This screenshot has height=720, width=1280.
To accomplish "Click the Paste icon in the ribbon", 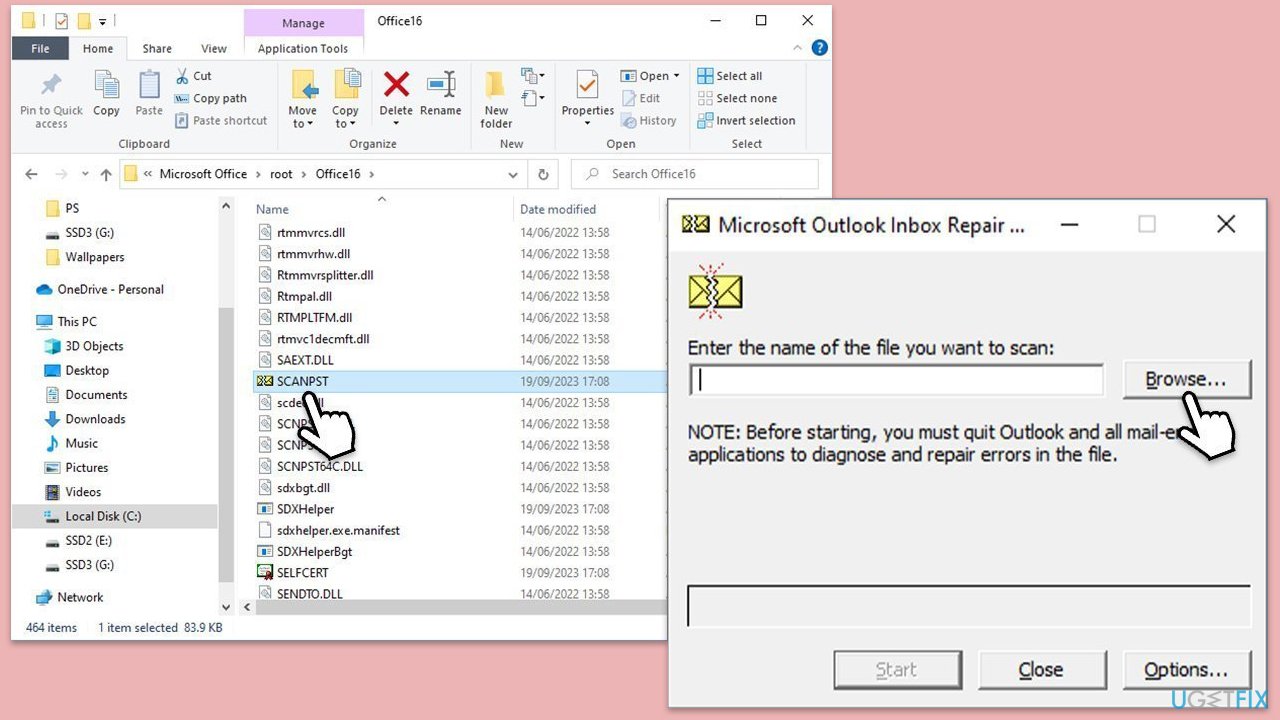I will pos(149,87).
